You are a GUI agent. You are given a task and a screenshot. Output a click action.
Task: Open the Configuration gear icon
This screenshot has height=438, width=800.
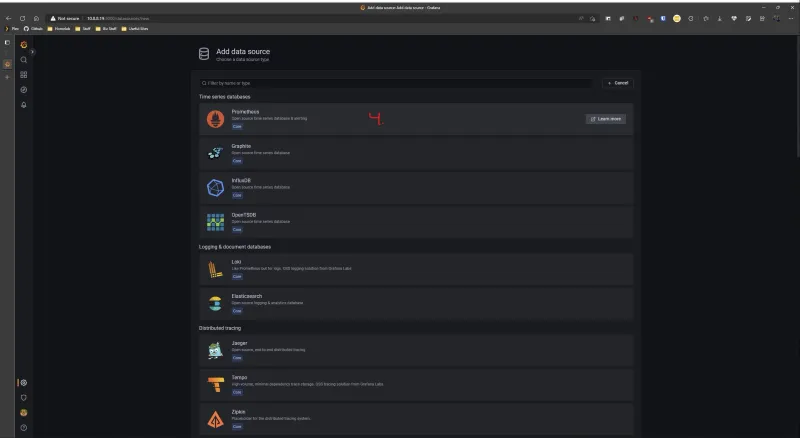coord(24,383)
